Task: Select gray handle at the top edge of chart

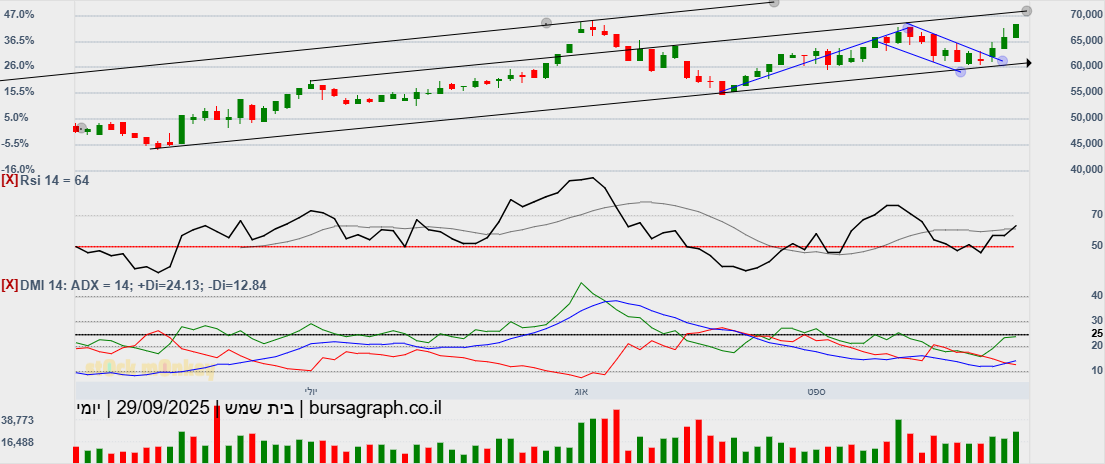Action: [x=774, y=3]
